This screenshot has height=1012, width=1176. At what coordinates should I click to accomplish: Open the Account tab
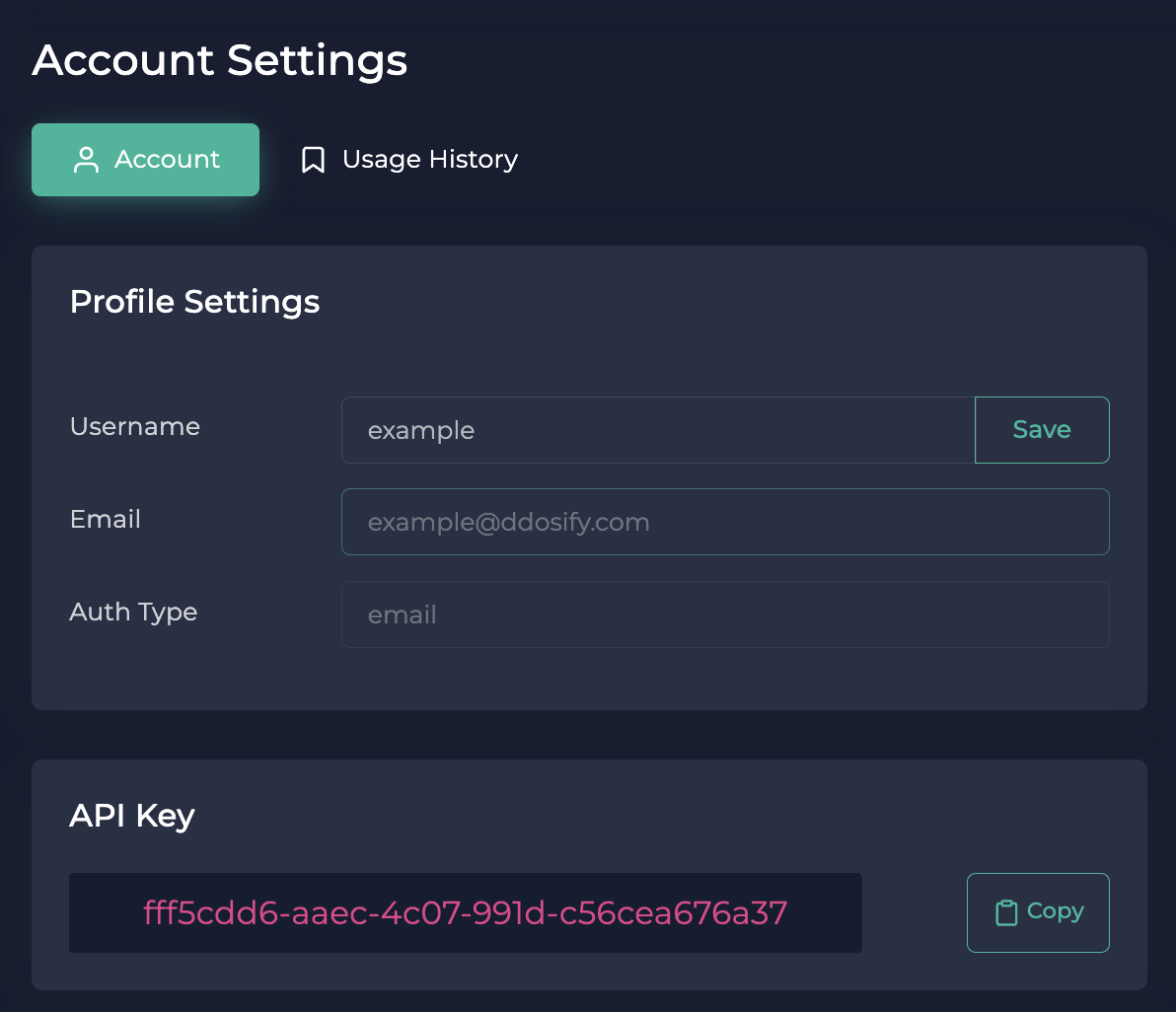pos(145,160)
